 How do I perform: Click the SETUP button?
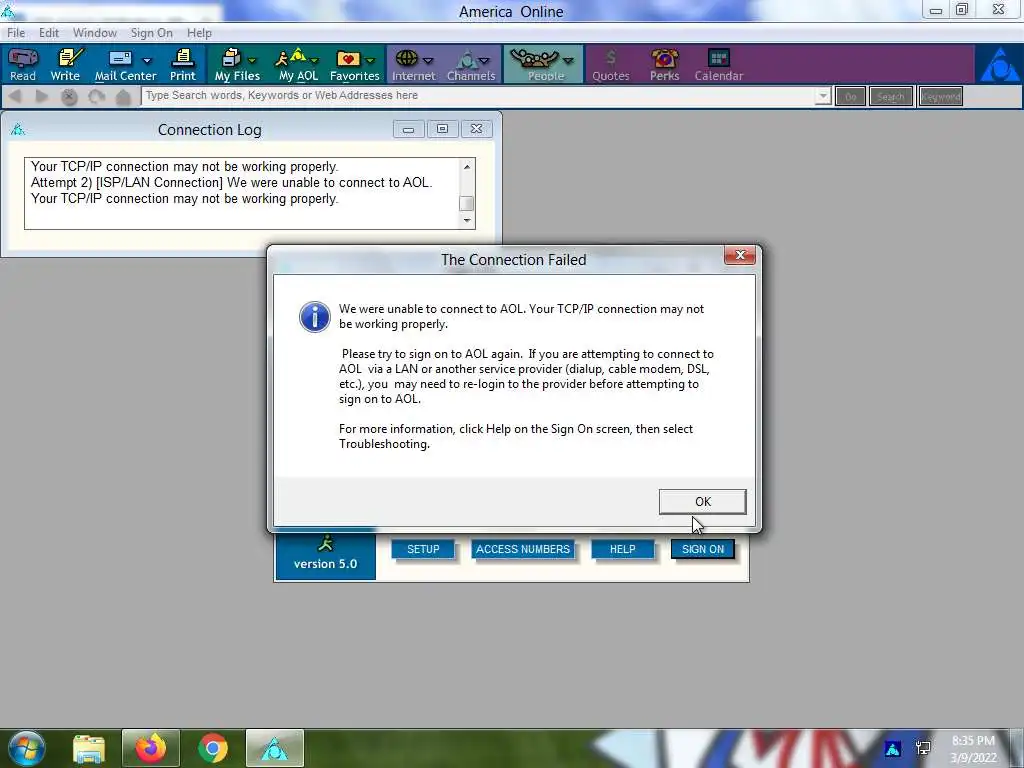tap(423, 549)
